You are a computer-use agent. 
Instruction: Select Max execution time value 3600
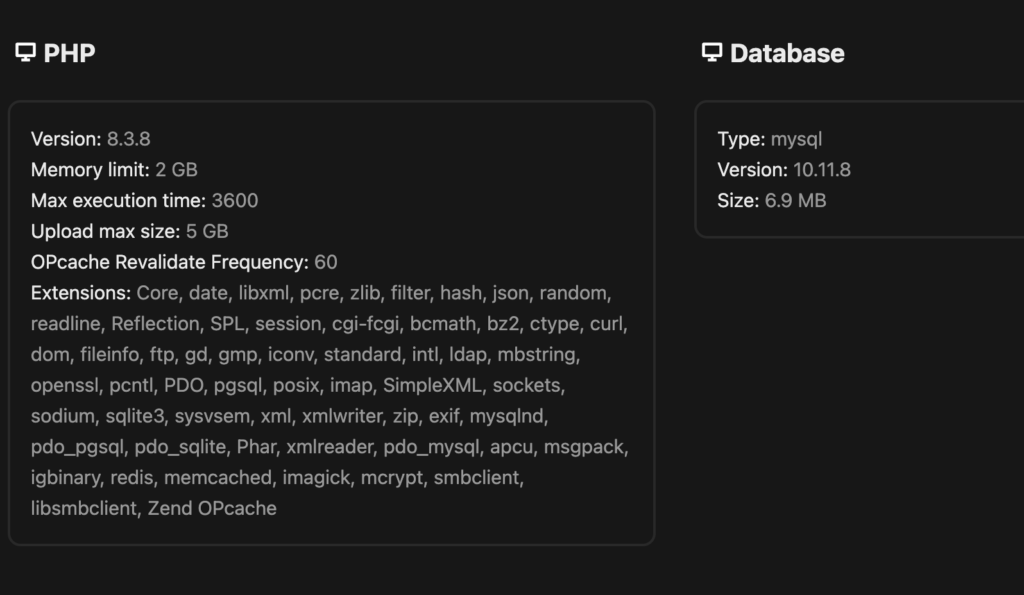[235, 201]
